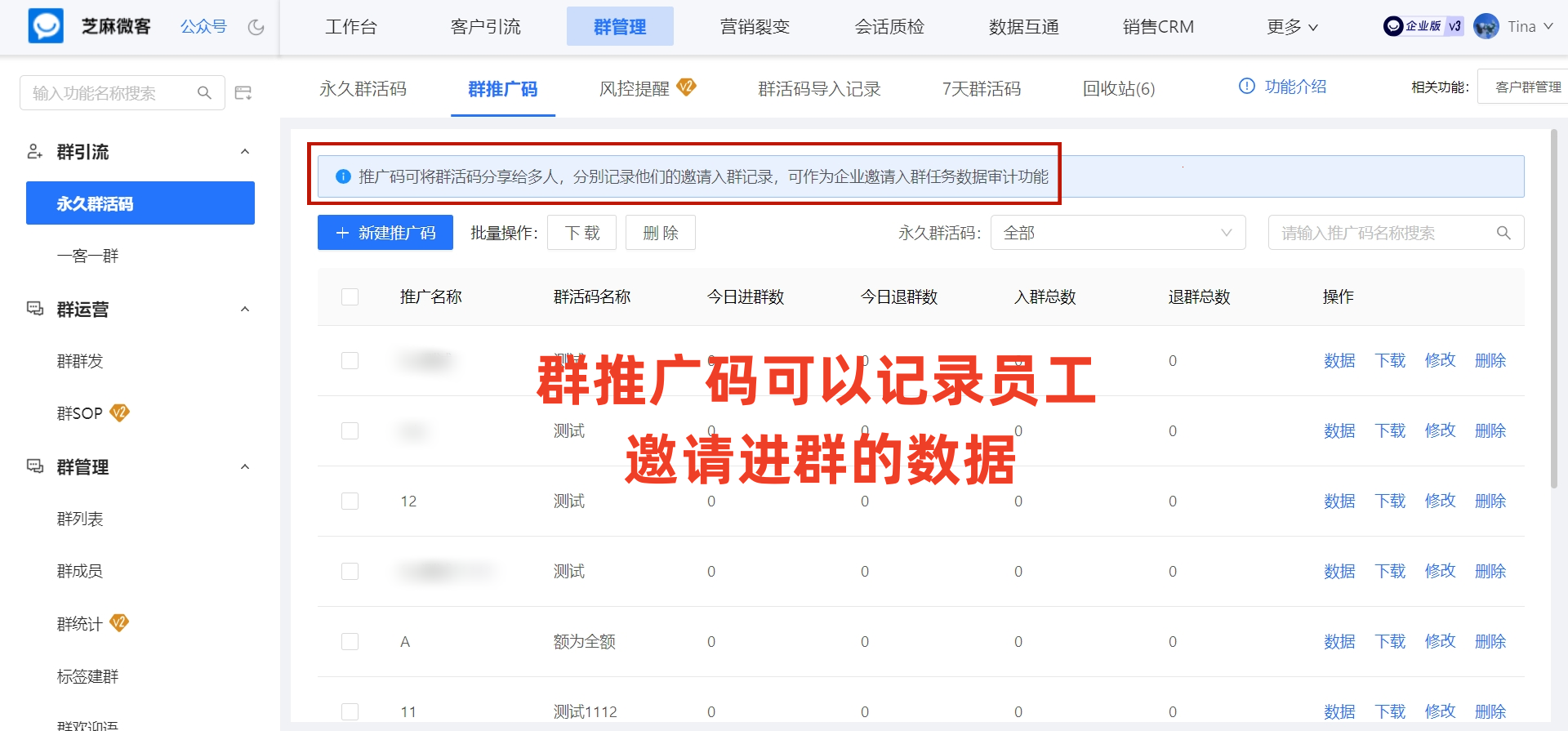Open the Tina account dropdown arrow
This screenshot has width=1568, height=731.
coord(1548,26)
